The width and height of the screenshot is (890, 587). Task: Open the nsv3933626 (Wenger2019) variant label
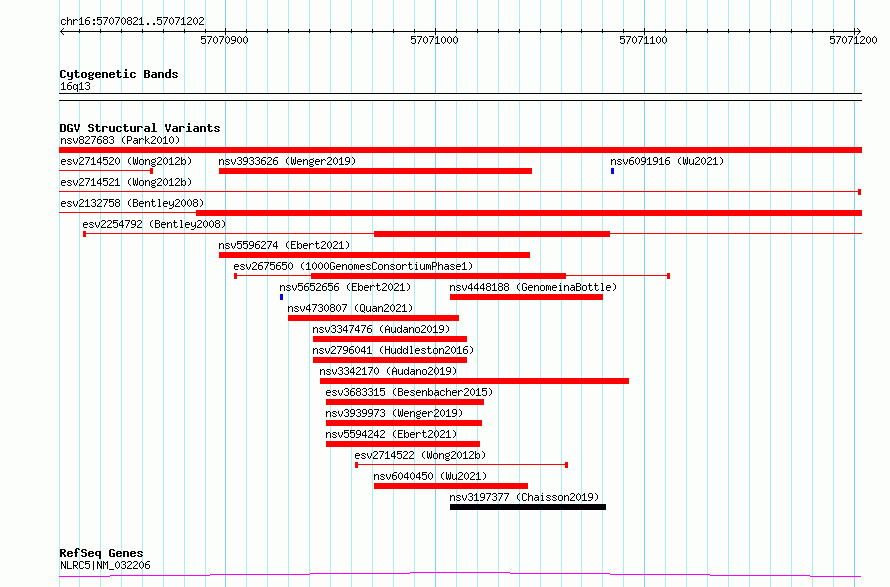[287, 161]
